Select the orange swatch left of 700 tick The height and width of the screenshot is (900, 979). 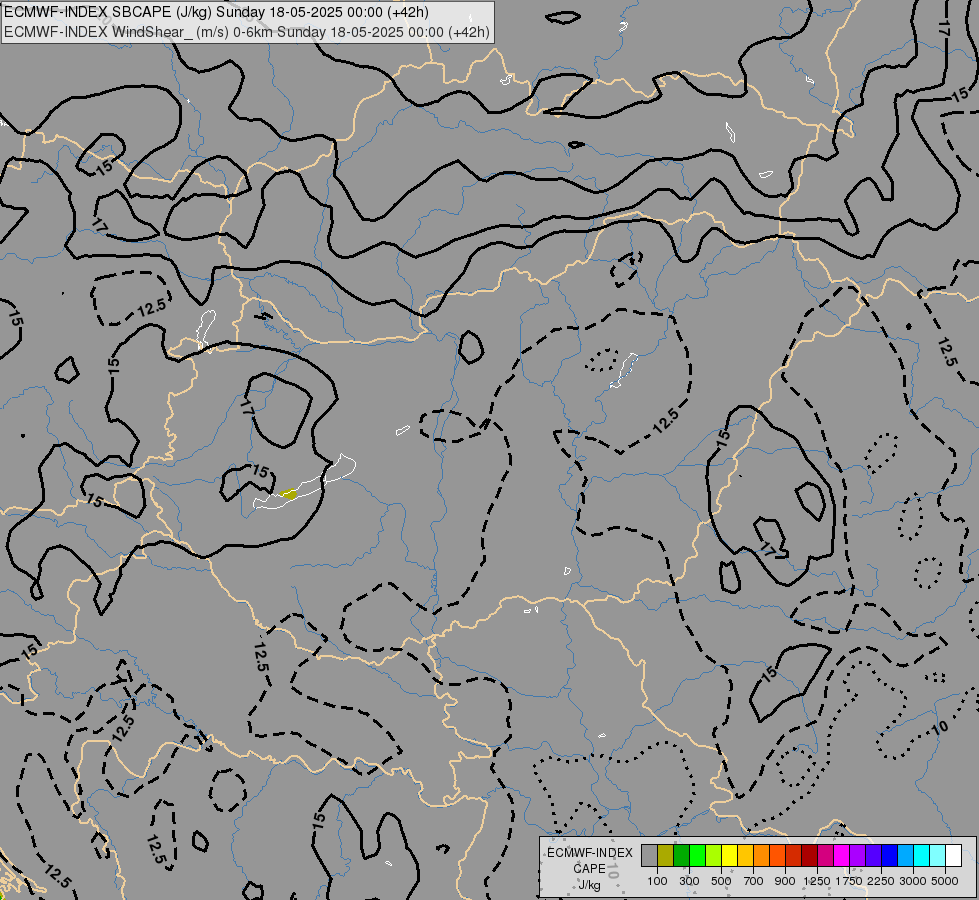[x=762, y=855]
